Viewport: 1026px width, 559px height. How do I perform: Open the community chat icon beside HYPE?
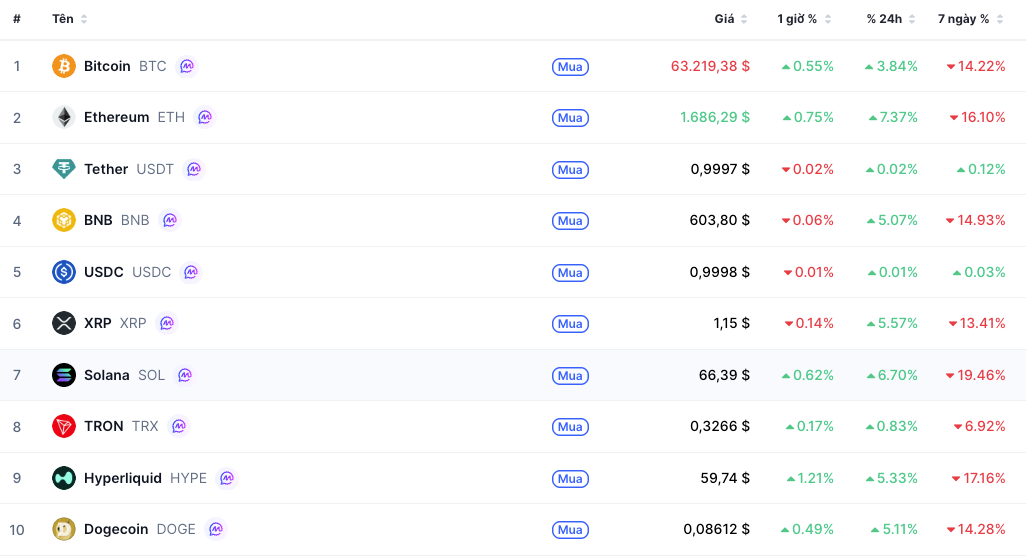click(227, 478)
